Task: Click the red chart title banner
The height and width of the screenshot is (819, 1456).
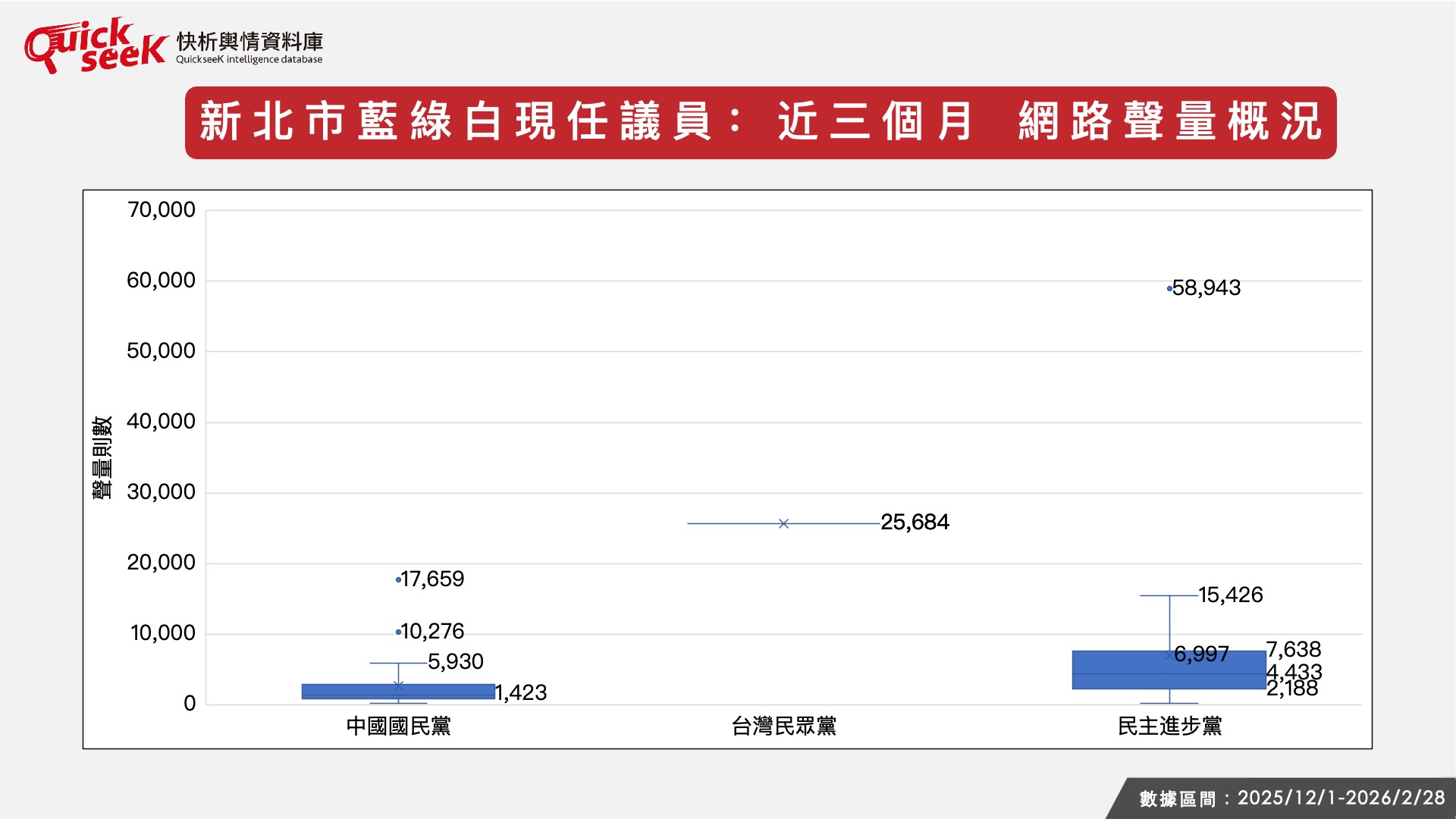Action: pos(760,123)
